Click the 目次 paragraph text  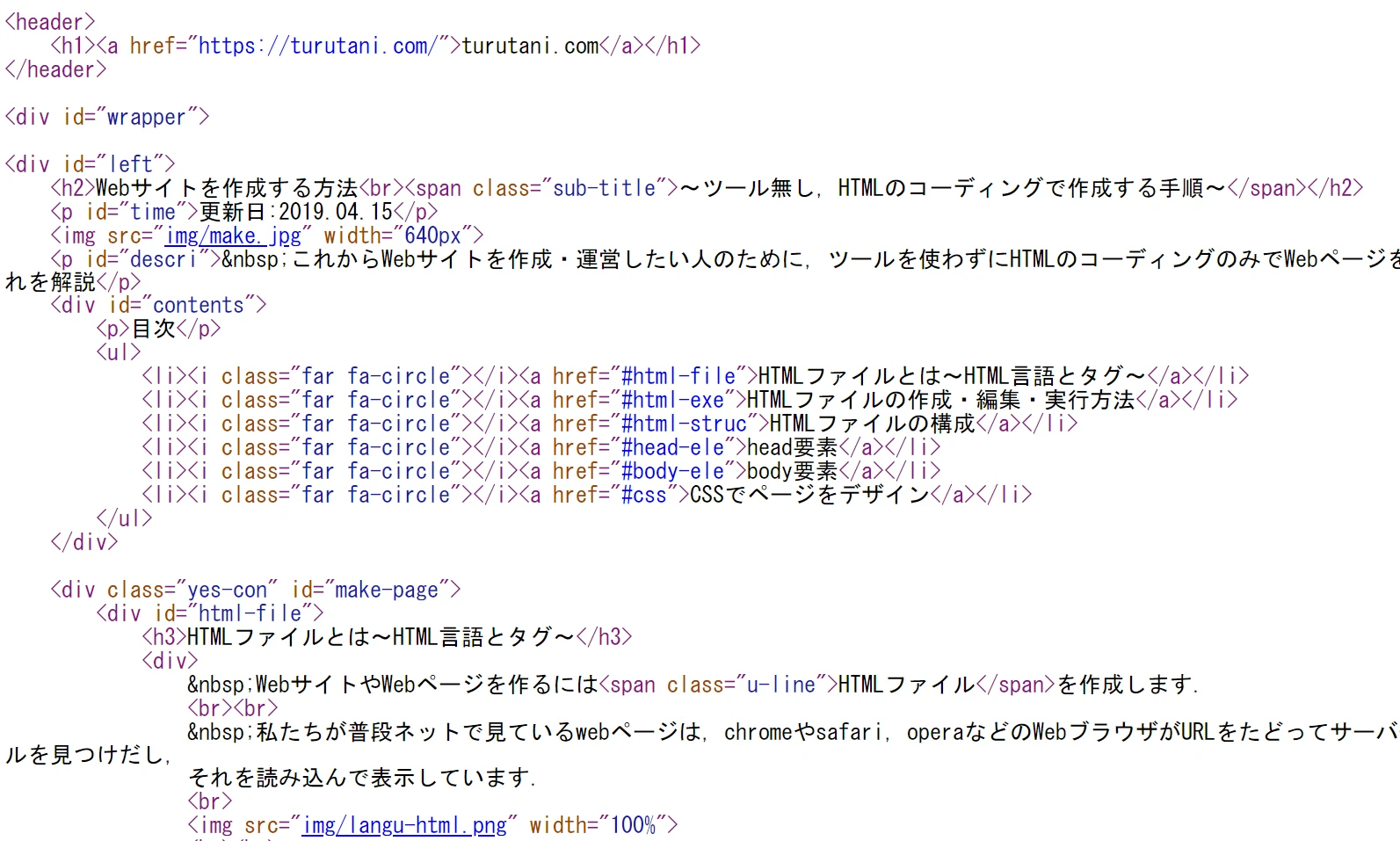click(153, 330)
